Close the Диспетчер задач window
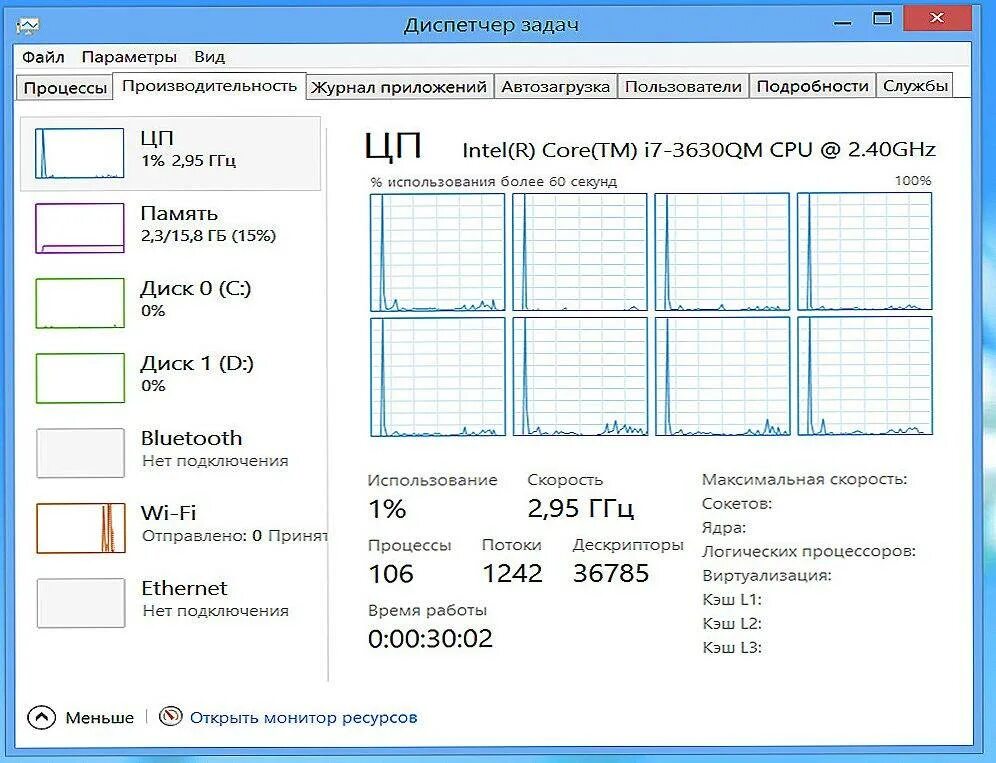This screenshot has height=763, width=996. [936, 18]
